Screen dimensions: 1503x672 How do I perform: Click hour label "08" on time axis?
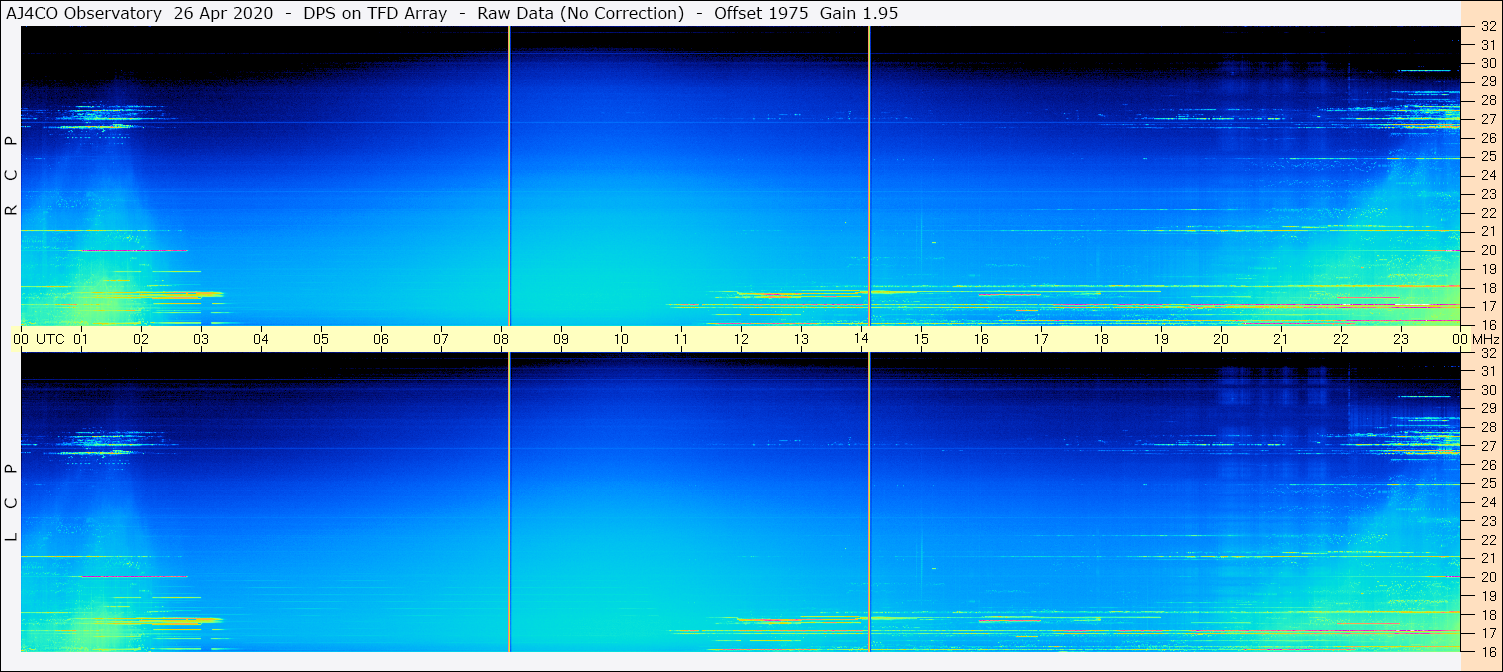click(501, 339)
